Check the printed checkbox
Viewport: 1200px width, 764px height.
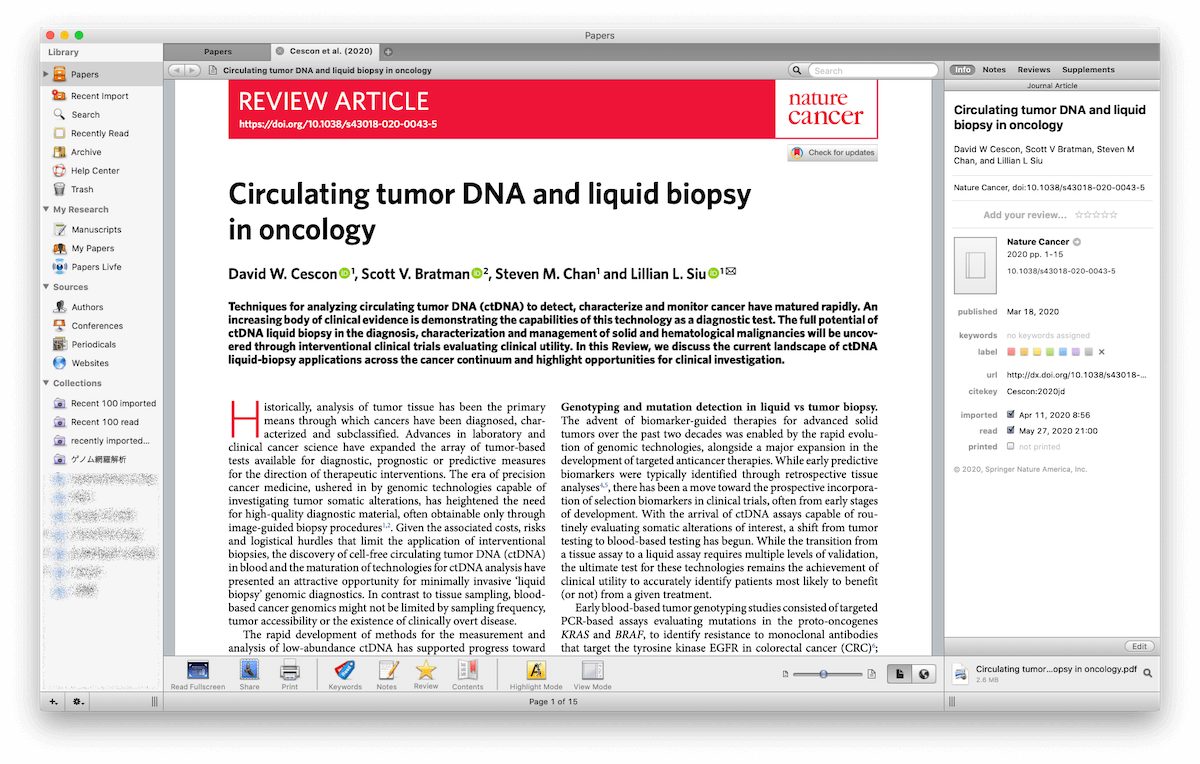coord(1011,447)
